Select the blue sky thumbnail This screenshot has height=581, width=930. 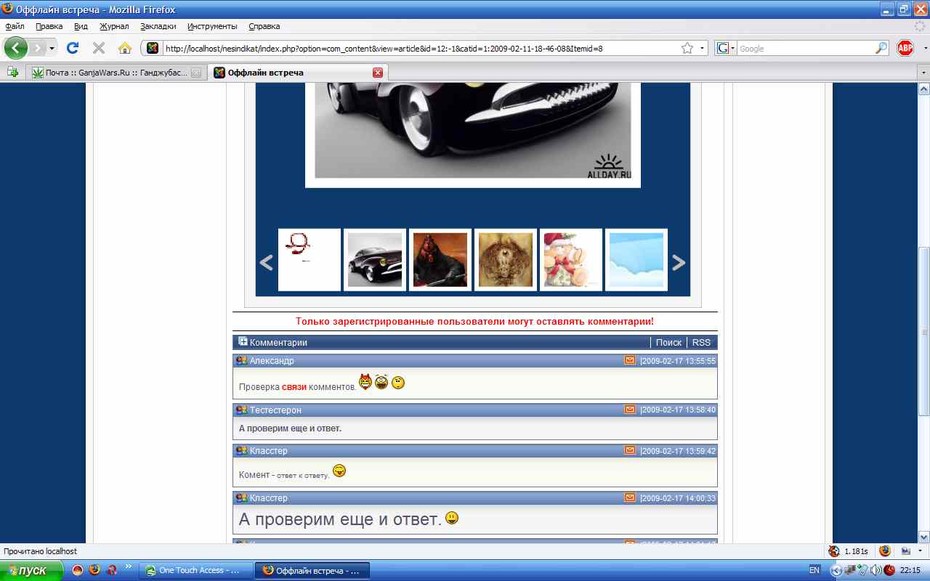pyautogui.click(x=636, y=260)
